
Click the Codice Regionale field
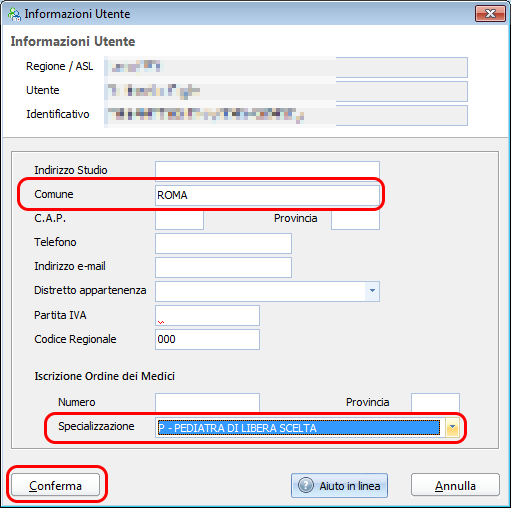[x=207, y=339]
